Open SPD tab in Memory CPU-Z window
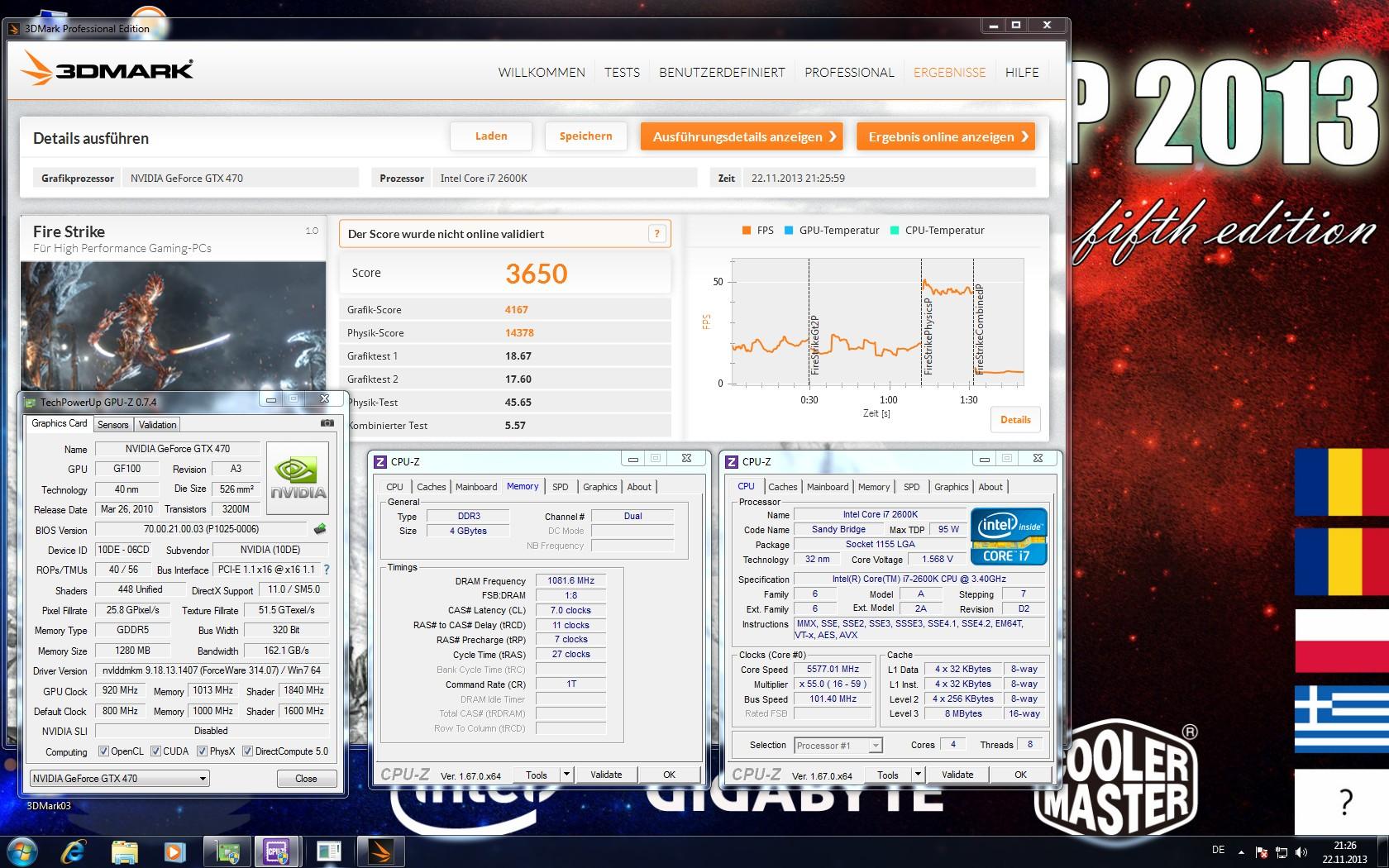 tap(561, 487)
